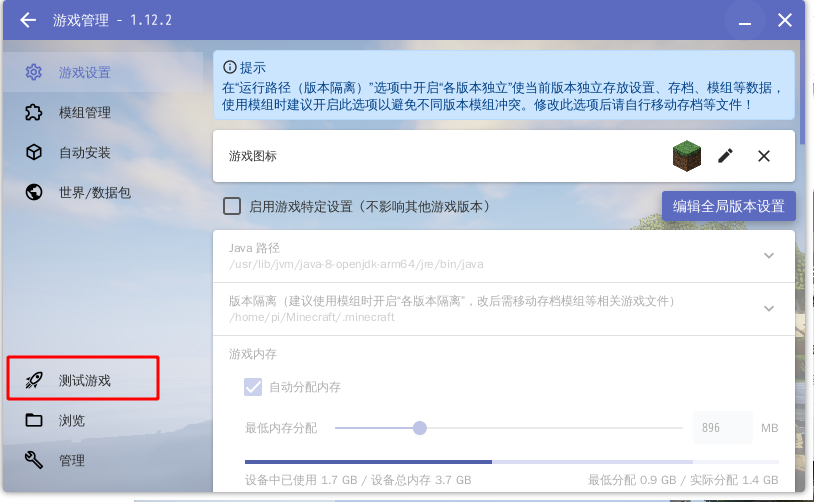This screenshot has height=502, width=814.
Task: Click the 游戏内存 section label
Action: coord(253,354)
